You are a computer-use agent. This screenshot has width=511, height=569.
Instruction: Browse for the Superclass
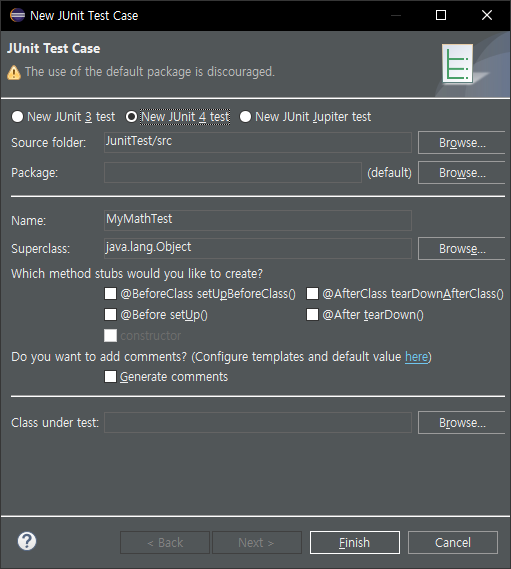pos(462,249)
